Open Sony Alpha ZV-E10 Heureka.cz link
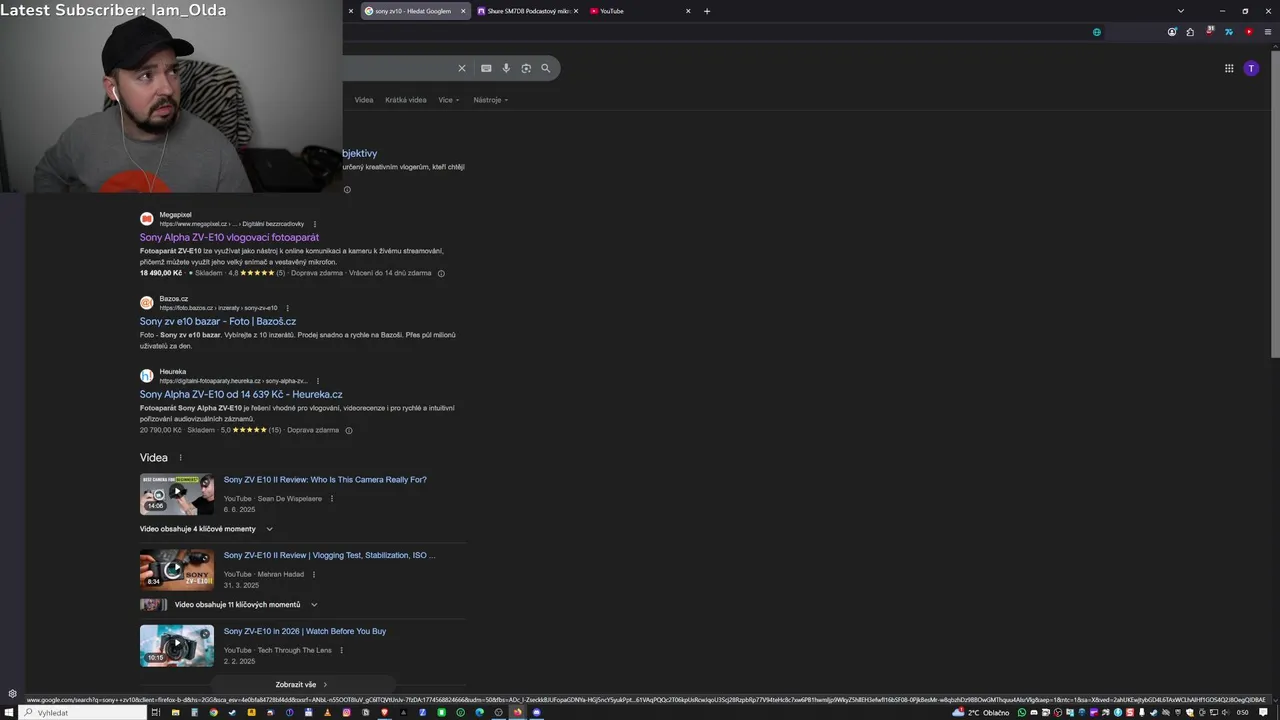Screen dimensions: 1280x720 [x=241, y=394]
